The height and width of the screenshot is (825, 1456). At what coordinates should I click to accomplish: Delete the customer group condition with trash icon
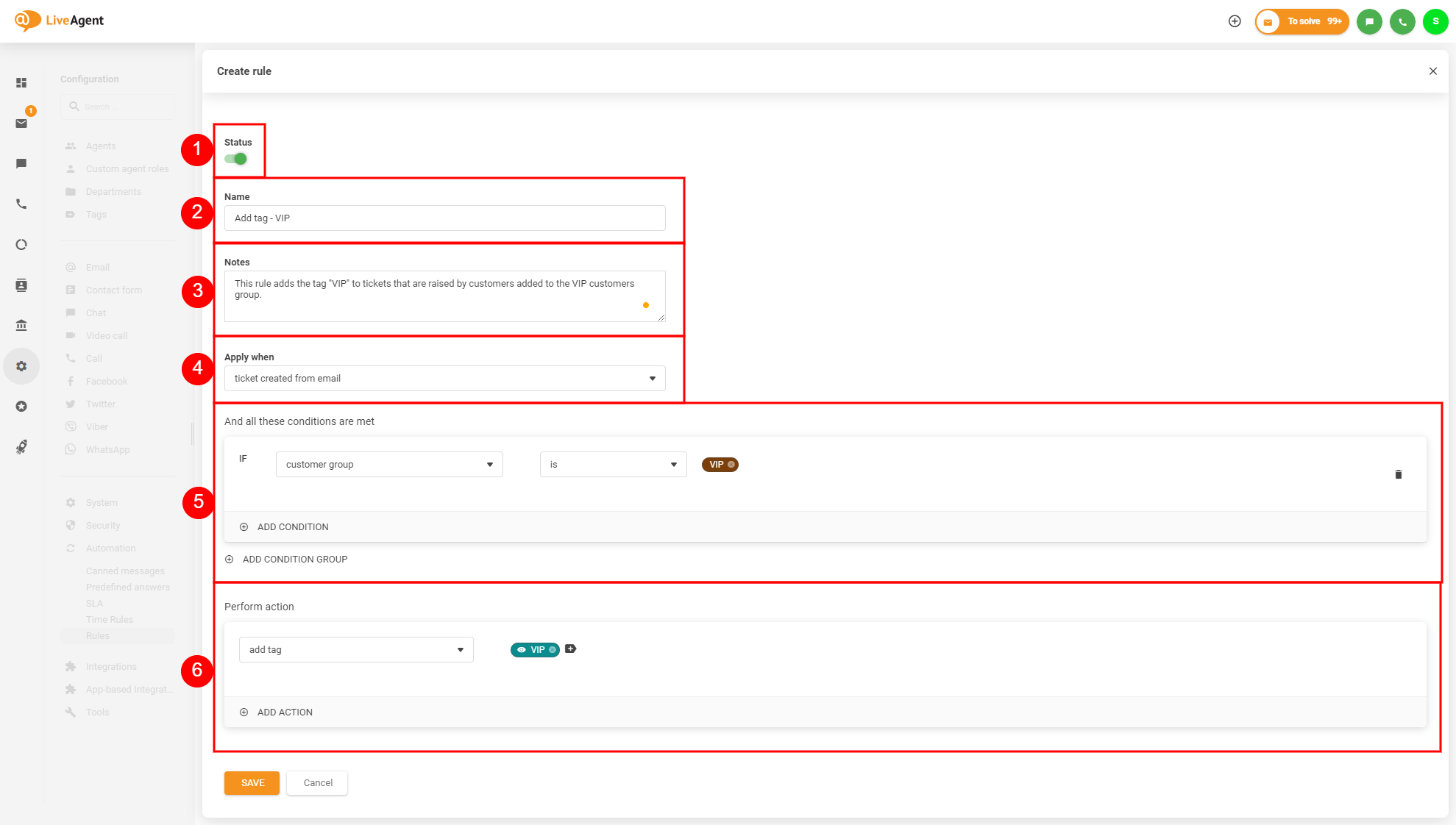1398,474
